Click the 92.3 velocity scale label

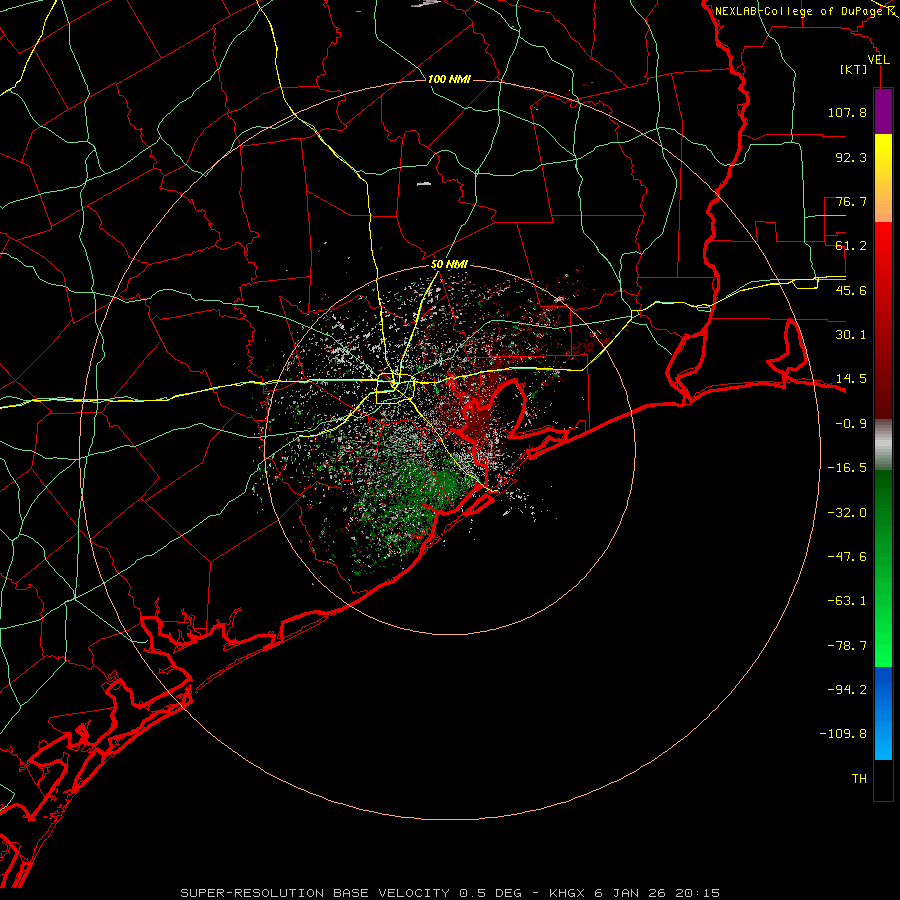(x=851, y=157)
